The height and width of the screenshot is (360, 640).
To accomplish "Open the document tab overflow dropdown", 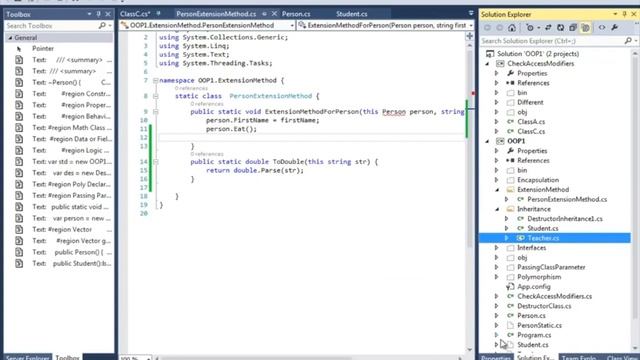I will pos(471,13).
